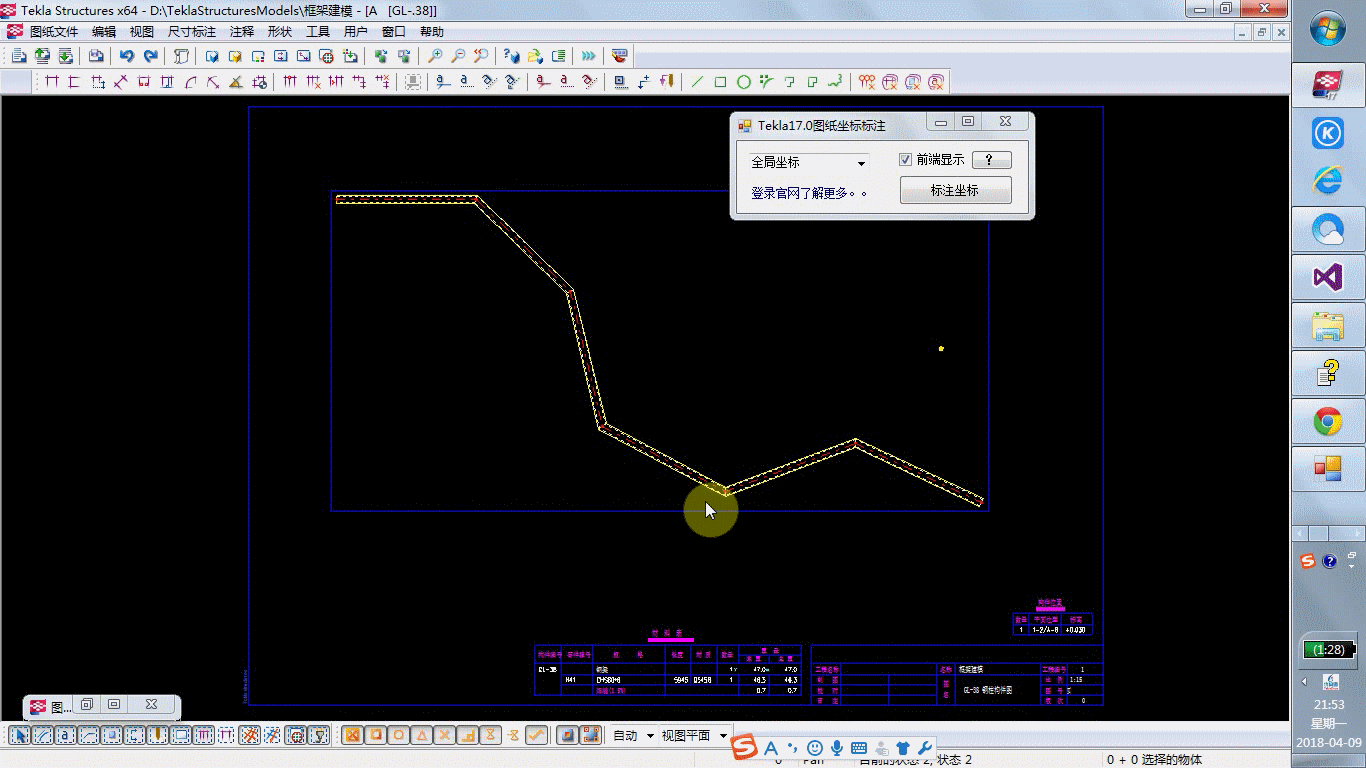Open the 窗口 menu
Image resolution: width=1366 pixels, height=768 pixels.
(394, 32)
